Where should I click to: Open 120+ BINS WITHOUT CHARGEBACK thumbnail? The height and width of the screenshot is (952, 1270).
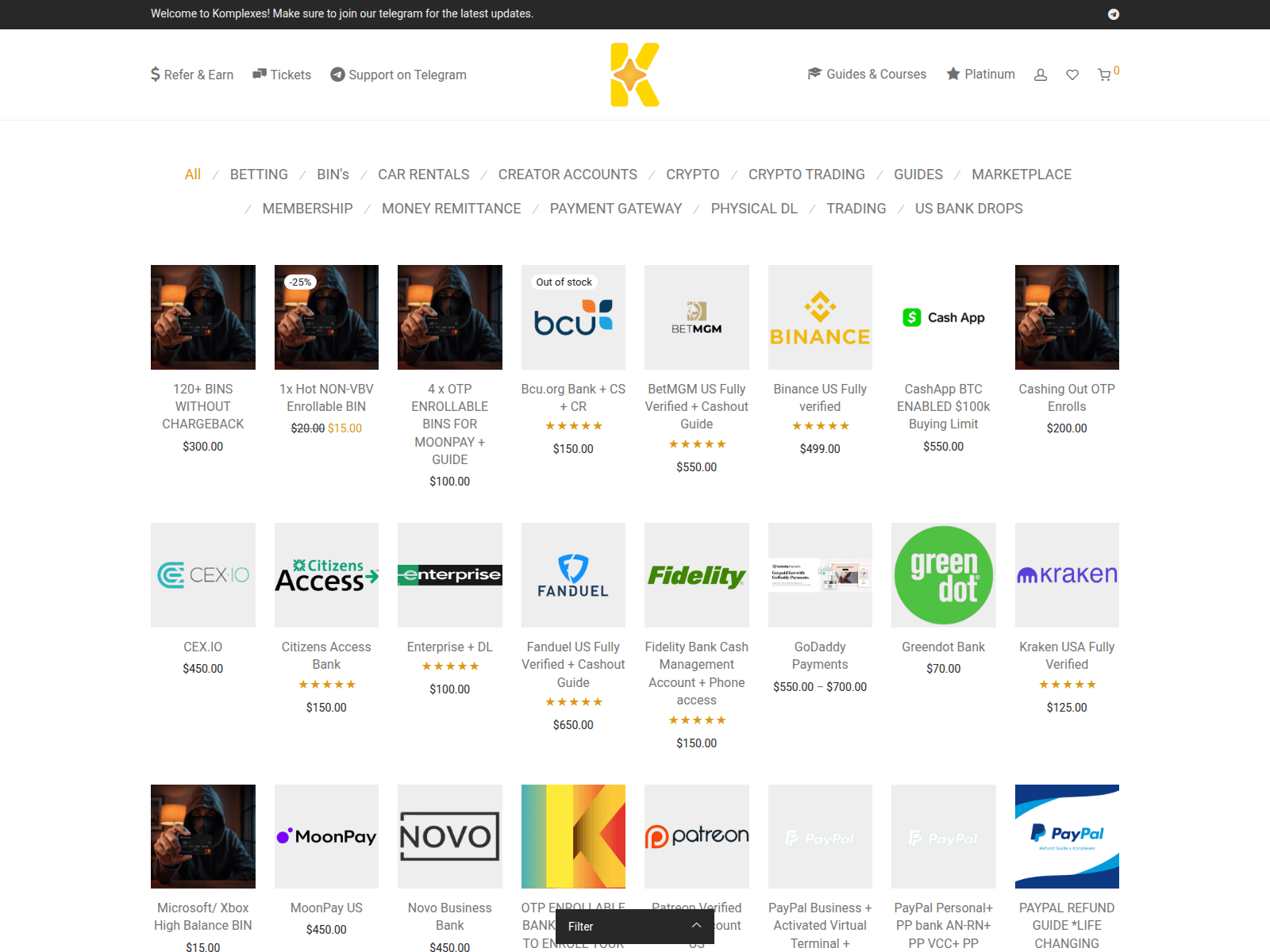pos(203,317)
